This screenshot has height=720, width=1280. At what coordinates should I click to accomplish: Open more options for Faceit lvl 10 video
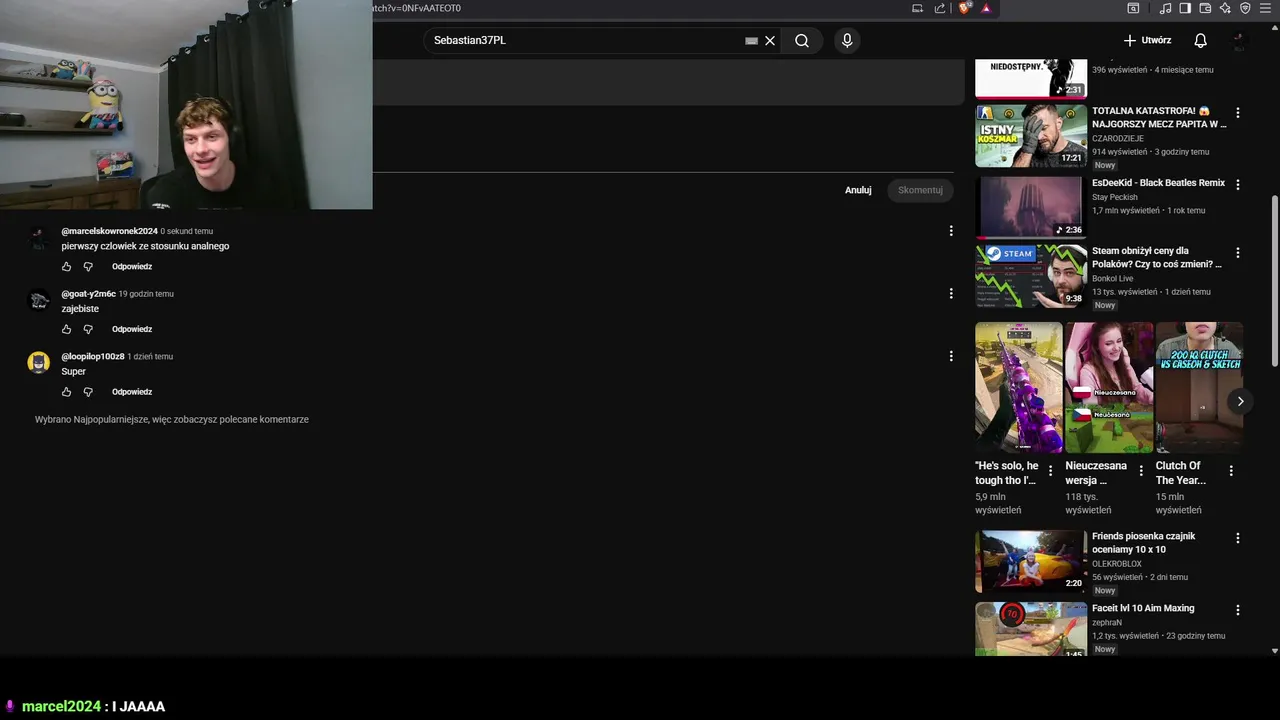(x=1238, y=610)
